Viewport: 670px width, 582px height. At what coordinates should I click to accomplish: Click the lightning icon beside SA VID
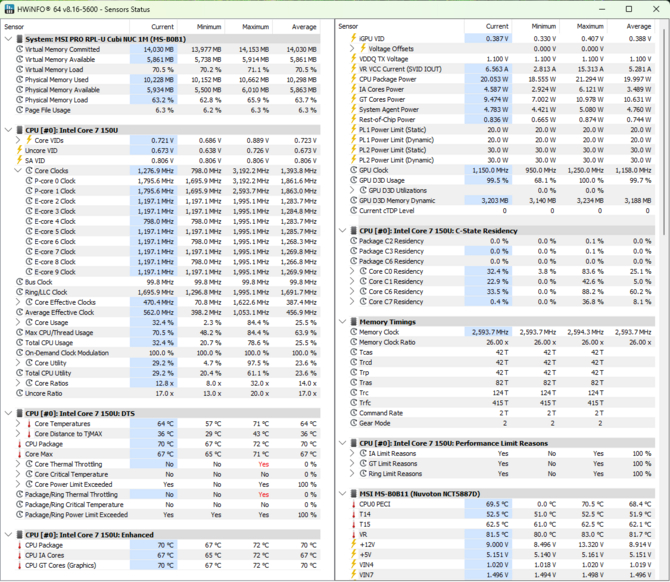point(19,160)
